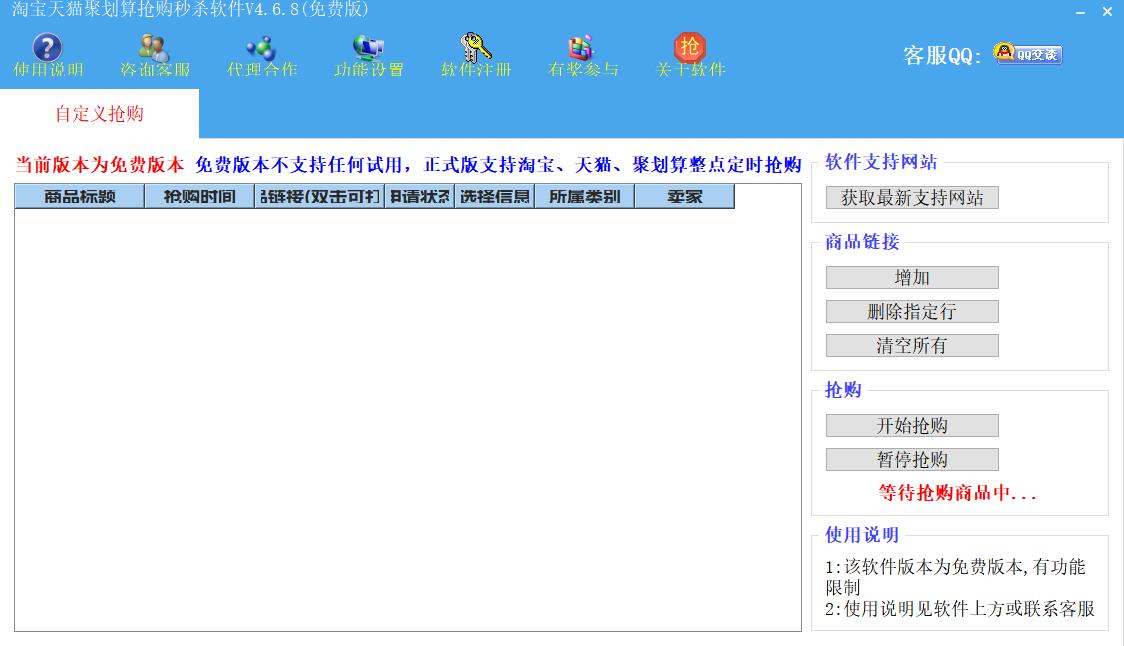
Task: Open the 使用说明 help icon
Action: tap(48, 49)
